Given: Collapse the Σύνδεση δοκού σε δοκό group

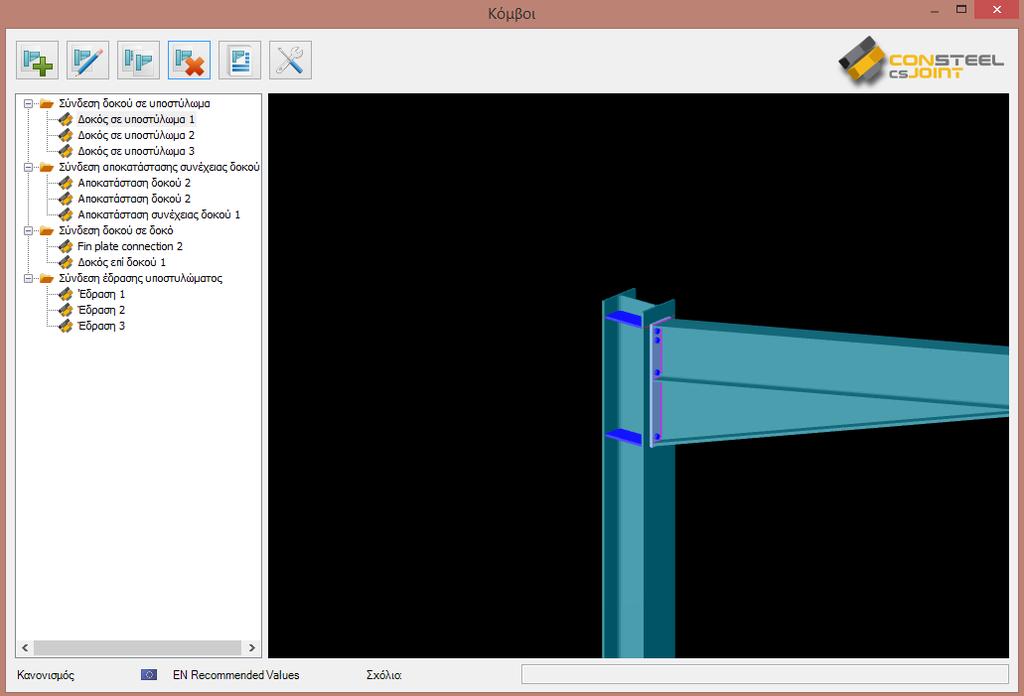Looking at the screenshot, I should pos(28,230).
